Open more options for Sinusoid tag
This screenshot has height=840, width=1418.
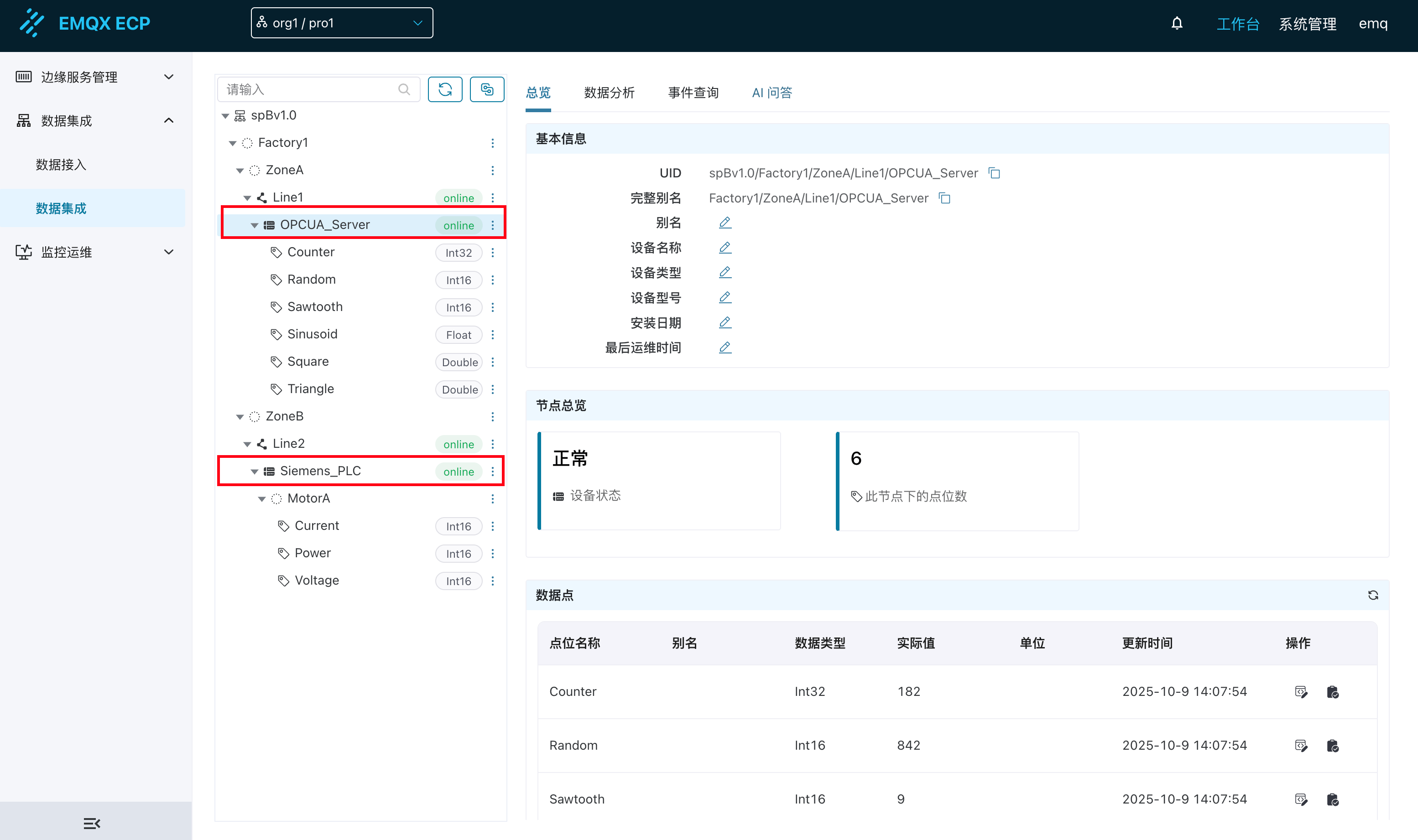click(493, 335)
